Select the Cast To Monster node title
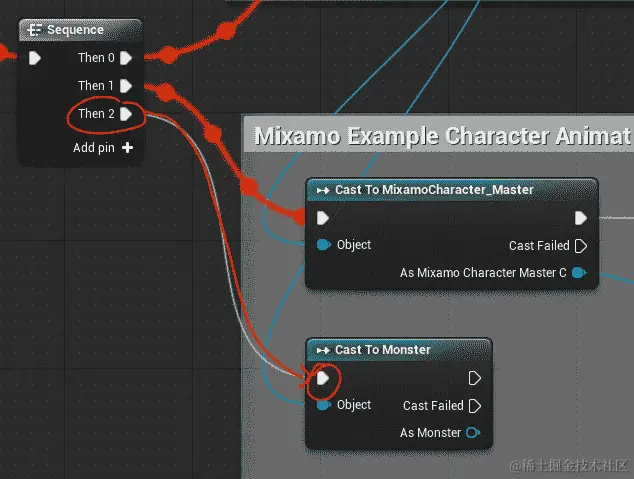 (383, 350)
